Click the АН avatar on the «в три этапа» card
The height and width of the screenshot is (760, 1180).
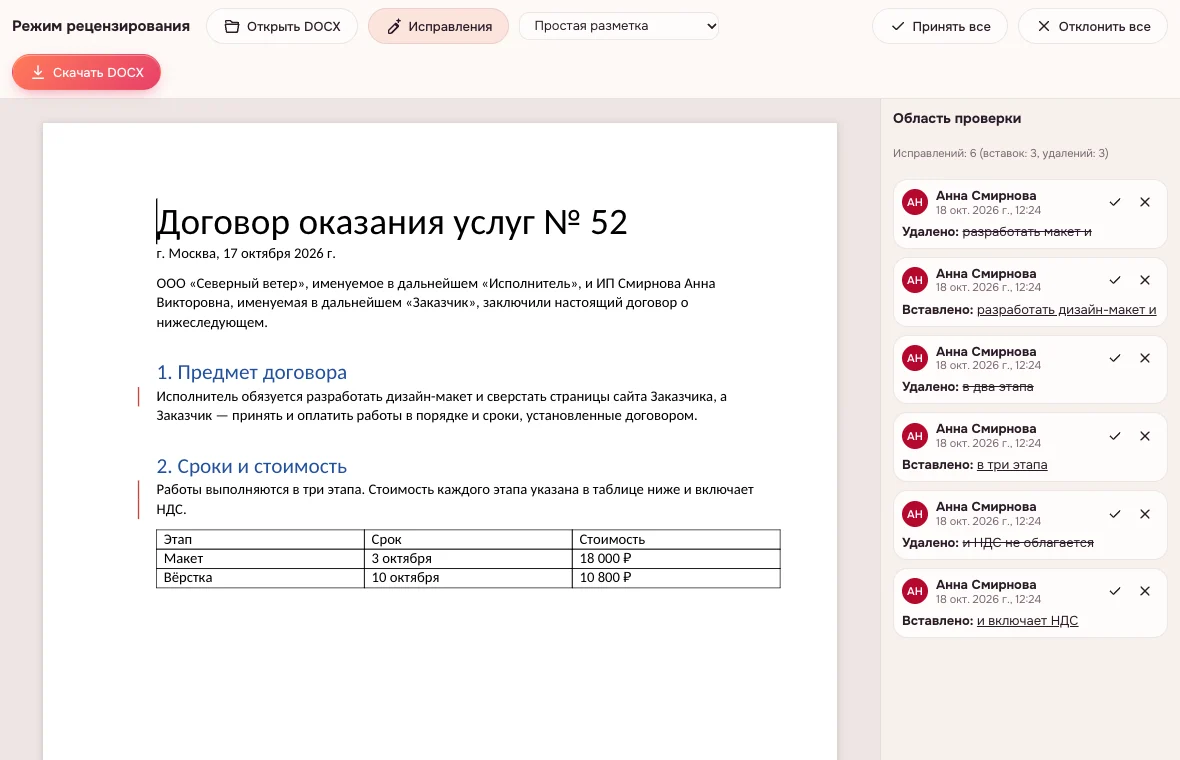pos(914,436)
